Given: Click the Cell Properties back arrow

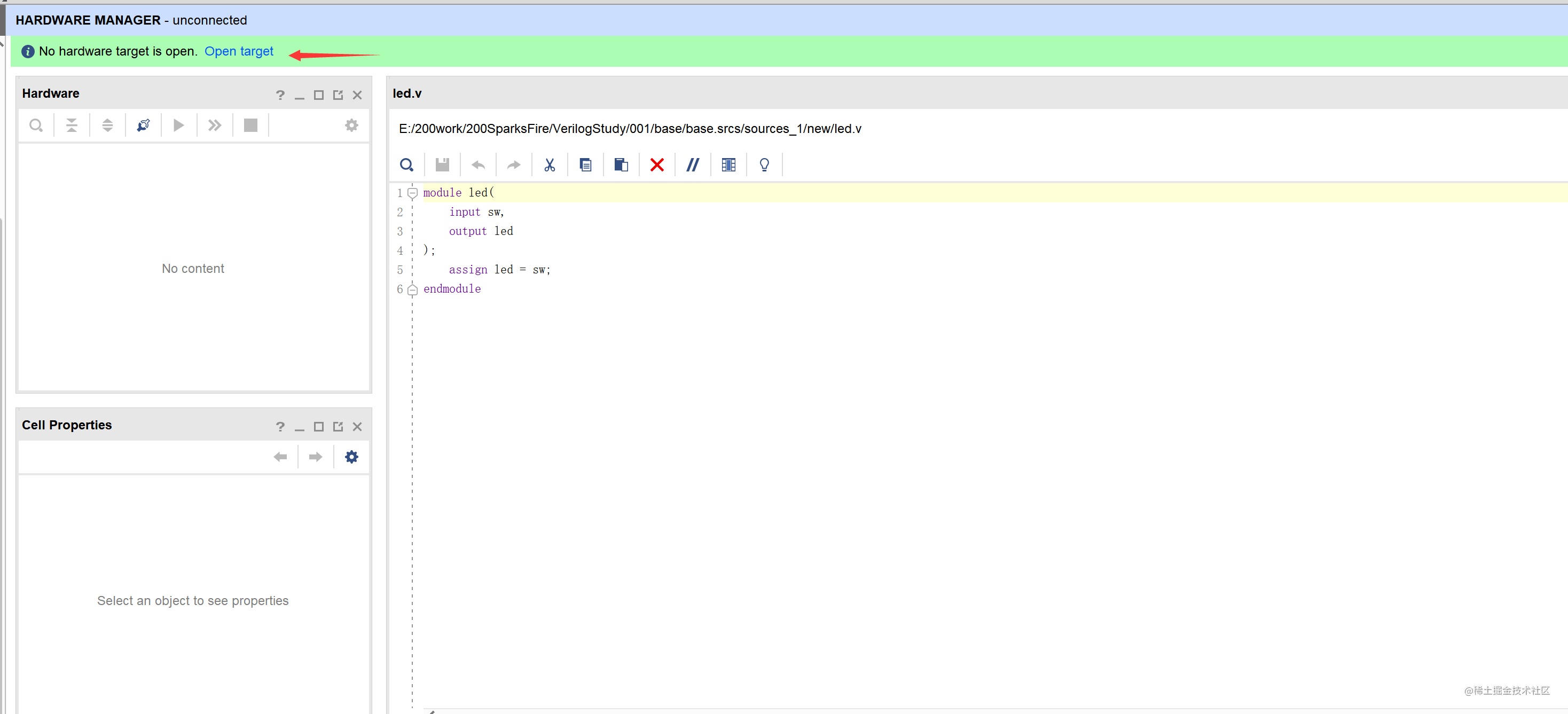Looking at the screenshot, I should 280,457.
